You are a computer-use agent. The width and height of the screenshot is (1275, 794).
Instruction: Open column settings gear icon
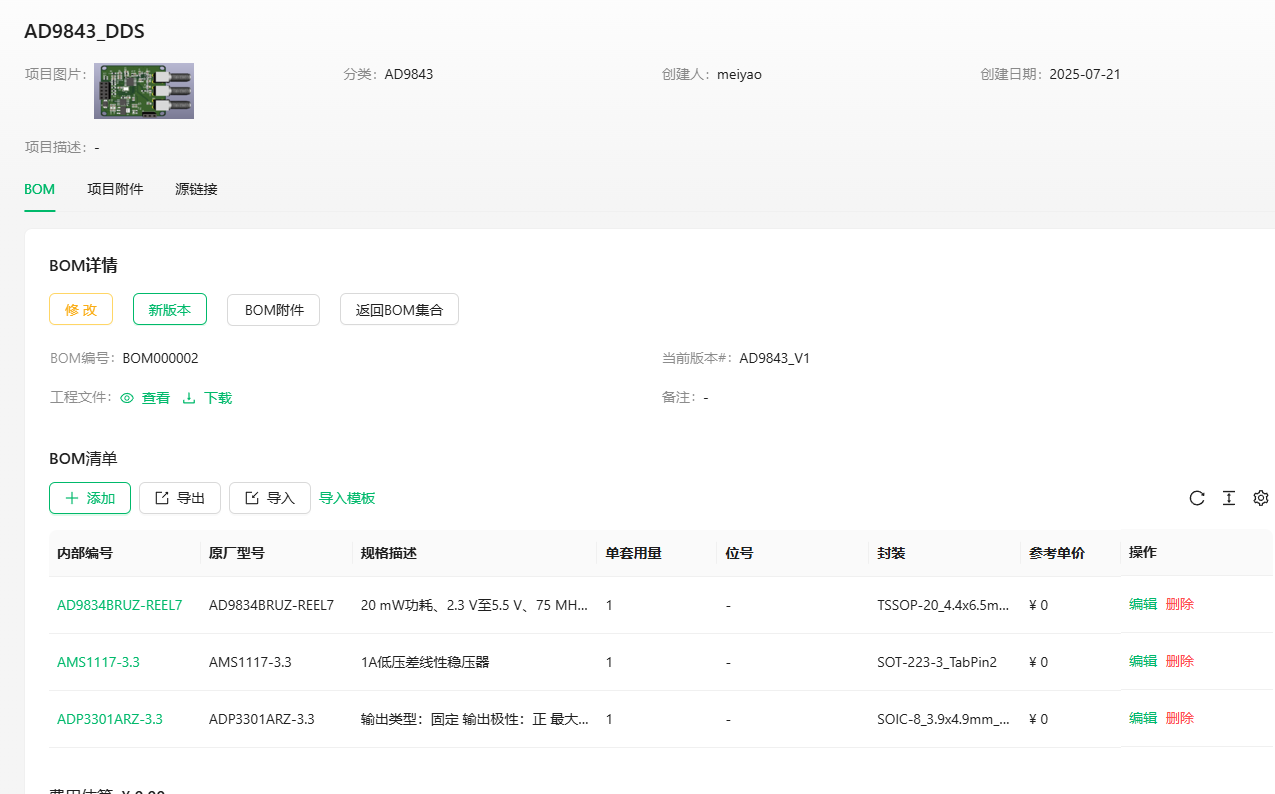pos(1261,498)
